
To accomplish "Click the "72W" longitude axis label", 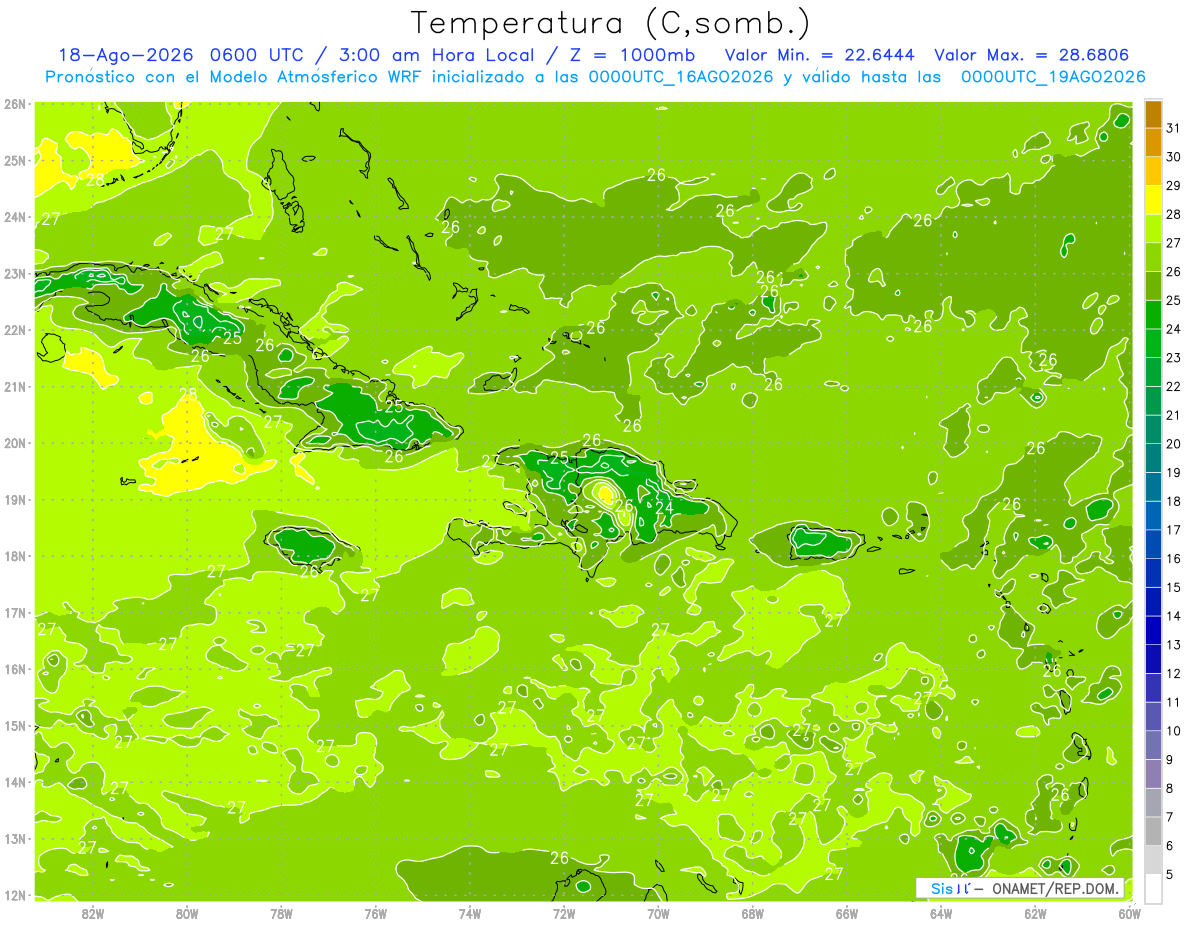I will pos(564,913).
